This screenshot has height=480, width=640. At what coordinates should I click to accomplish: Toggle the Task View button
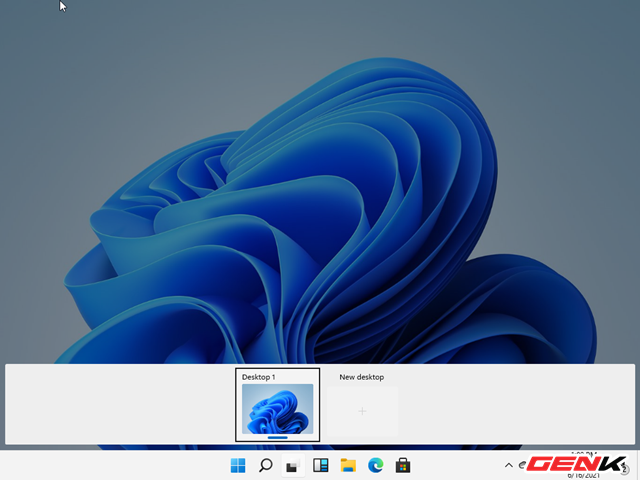click(x=293, y=465)
